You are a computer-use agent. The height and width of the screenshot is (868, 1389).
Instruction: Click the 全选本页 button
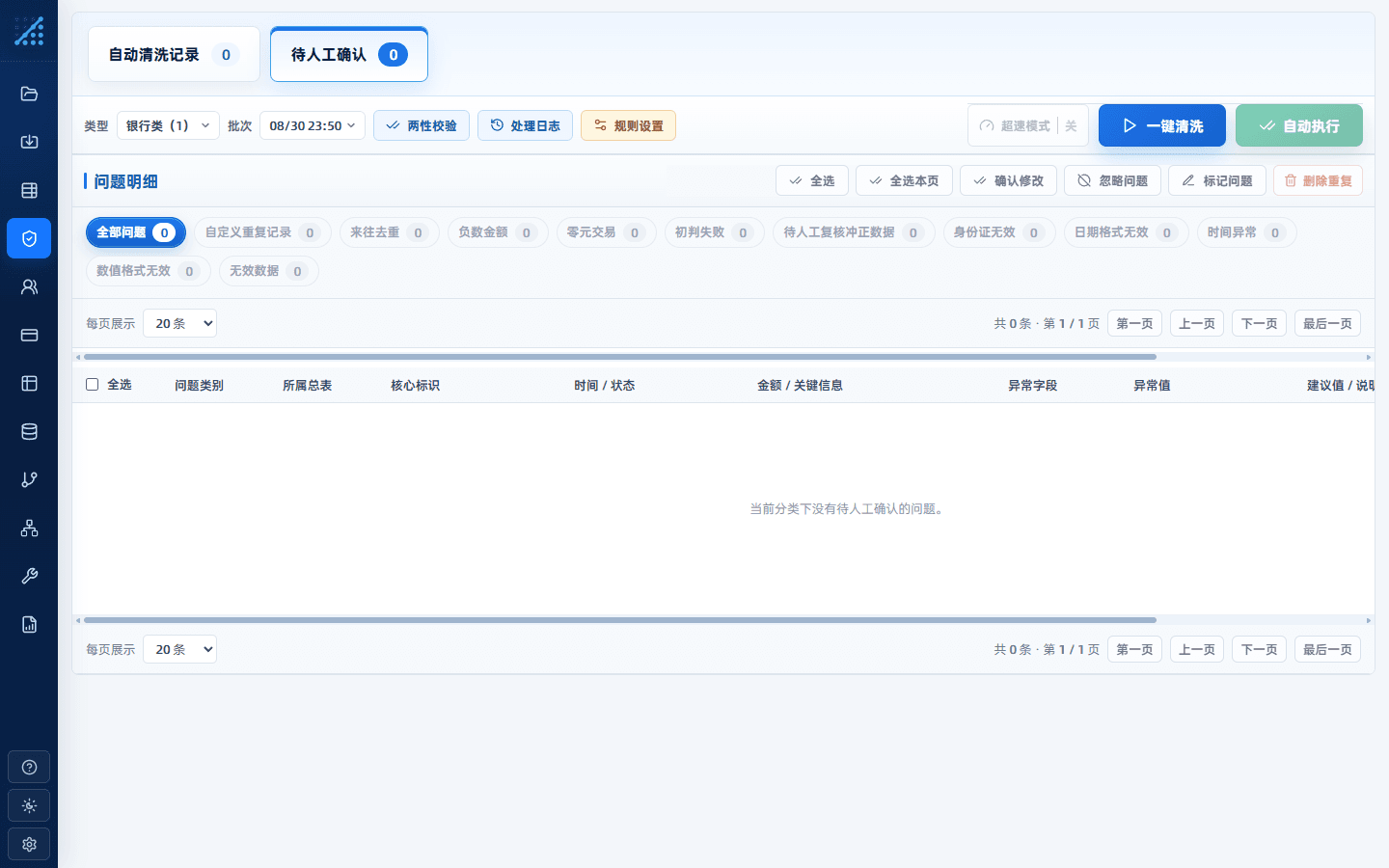[x=904, y=180]
